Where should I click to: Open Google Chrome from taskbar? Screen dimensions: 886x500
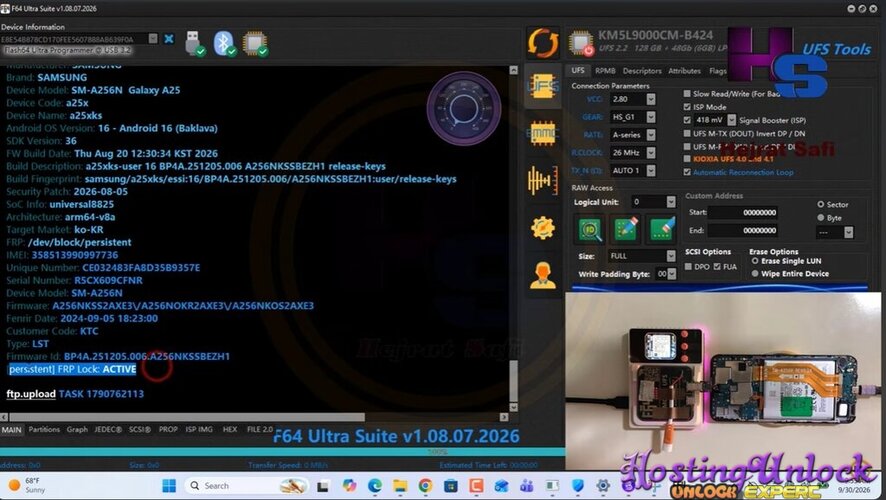(x=425, y=485)
